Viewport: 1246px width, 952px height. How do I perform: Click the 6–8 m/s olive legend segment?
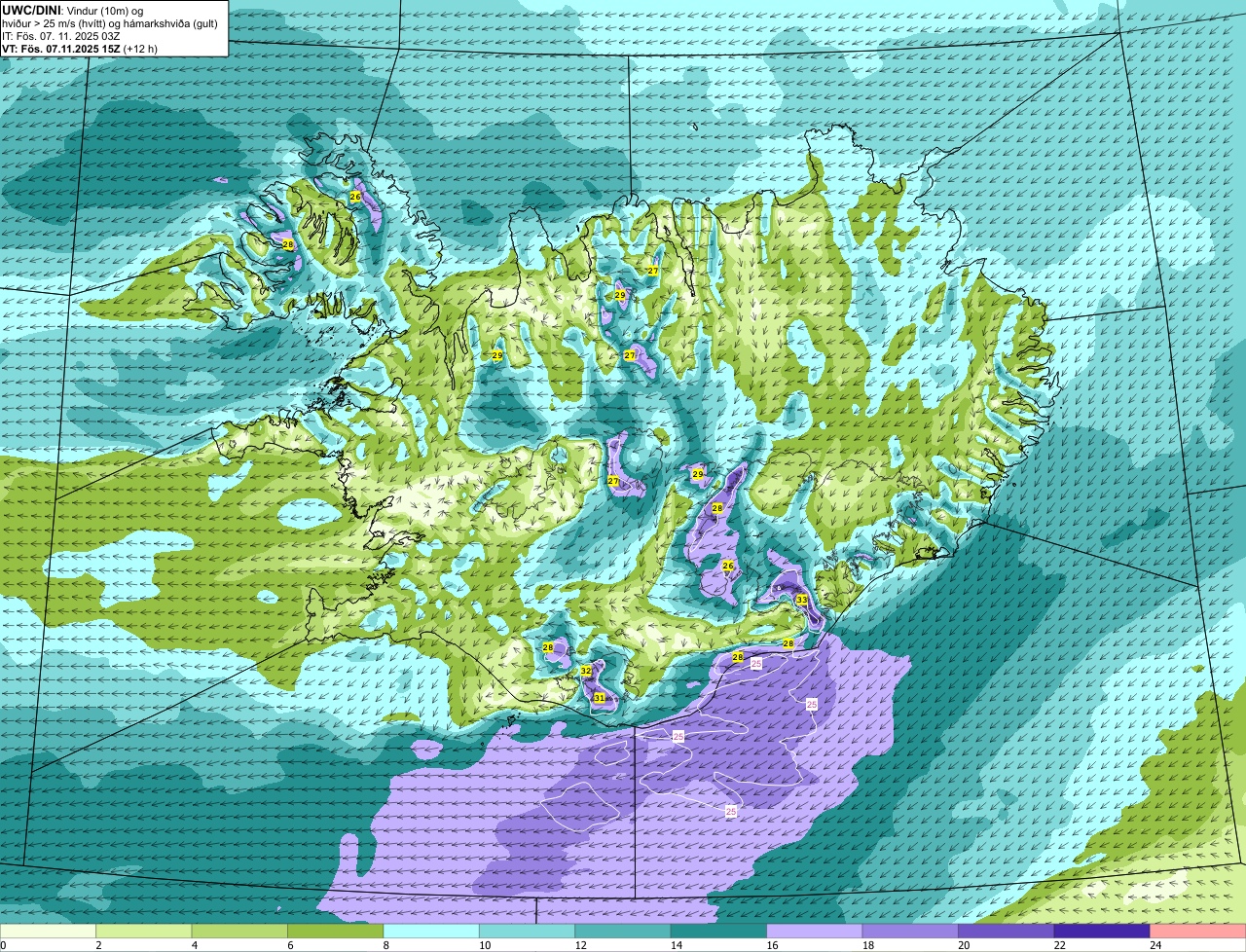(336, 932)
